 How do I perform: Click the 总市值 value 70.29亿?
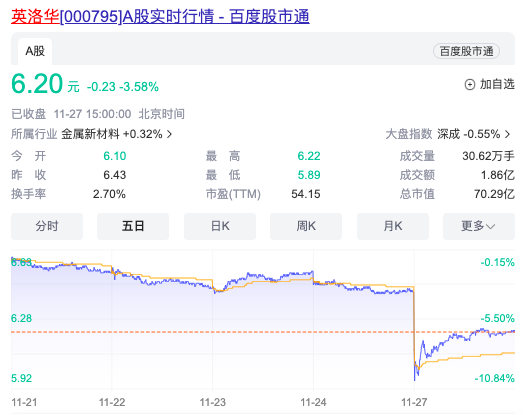[x=494, y=194]
